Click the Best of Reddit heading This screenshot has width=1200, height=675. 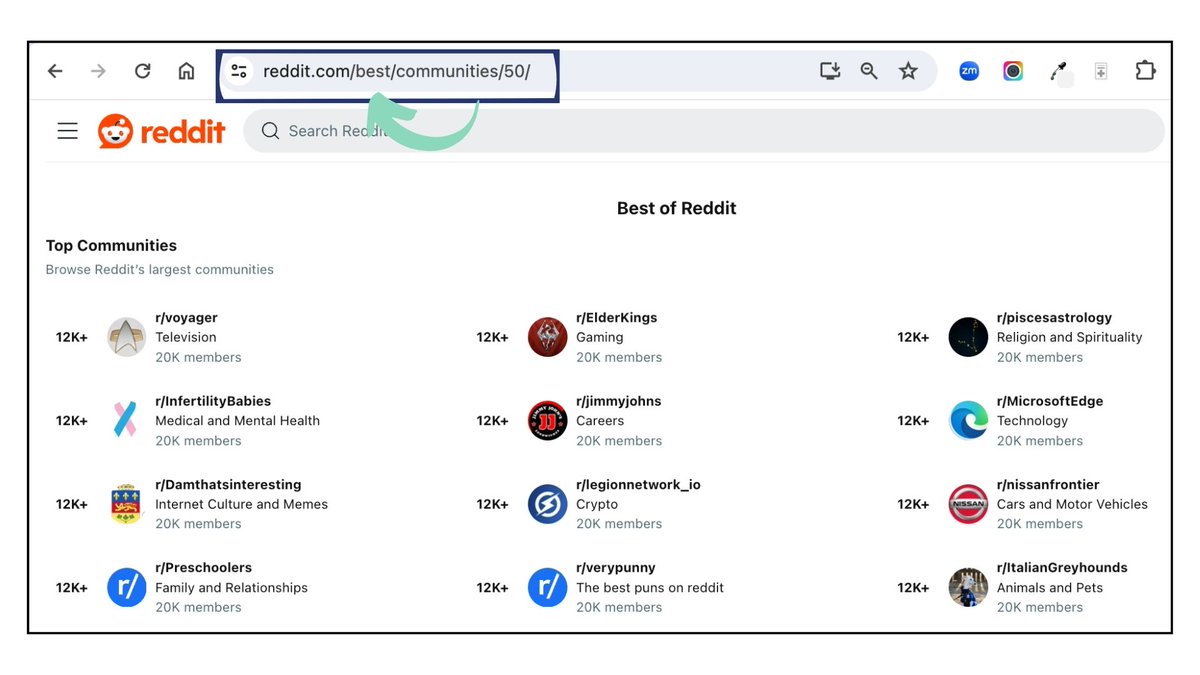[x=676, y=208]
